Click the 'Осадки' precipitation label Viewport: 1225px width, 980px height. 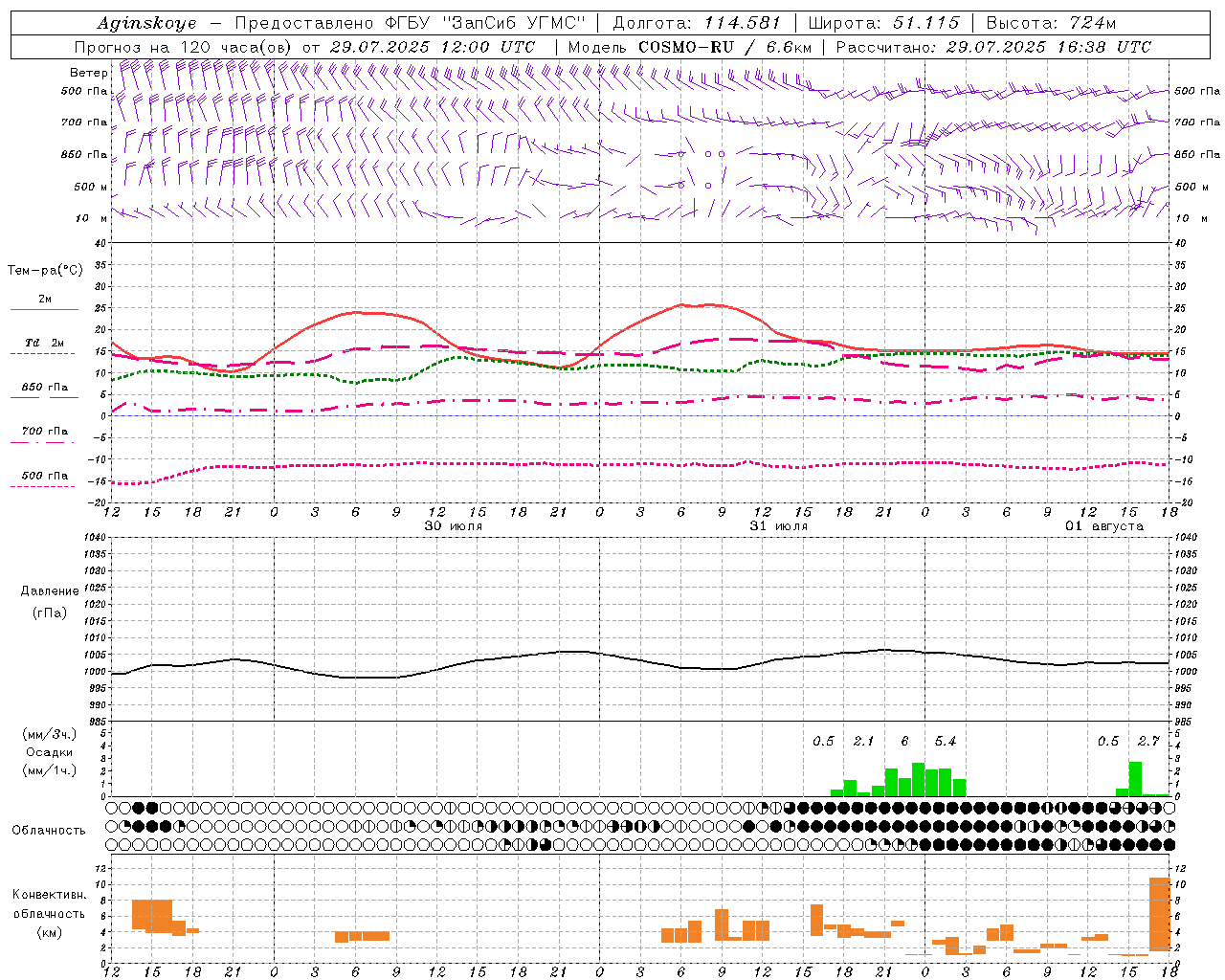[49, 752]
